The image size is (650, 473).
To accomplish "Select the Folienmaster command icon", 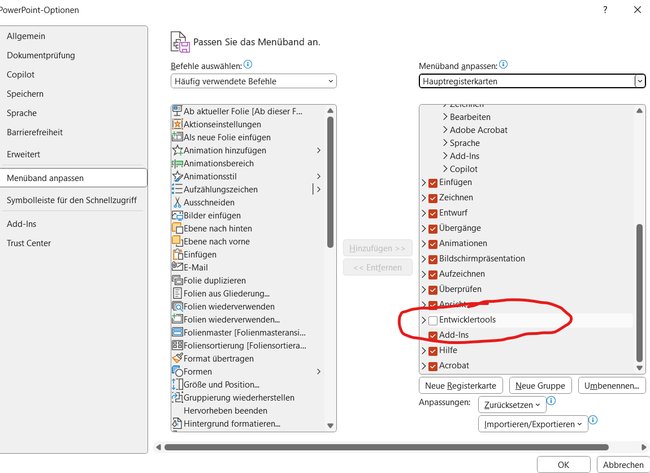I will pos(177,332).
